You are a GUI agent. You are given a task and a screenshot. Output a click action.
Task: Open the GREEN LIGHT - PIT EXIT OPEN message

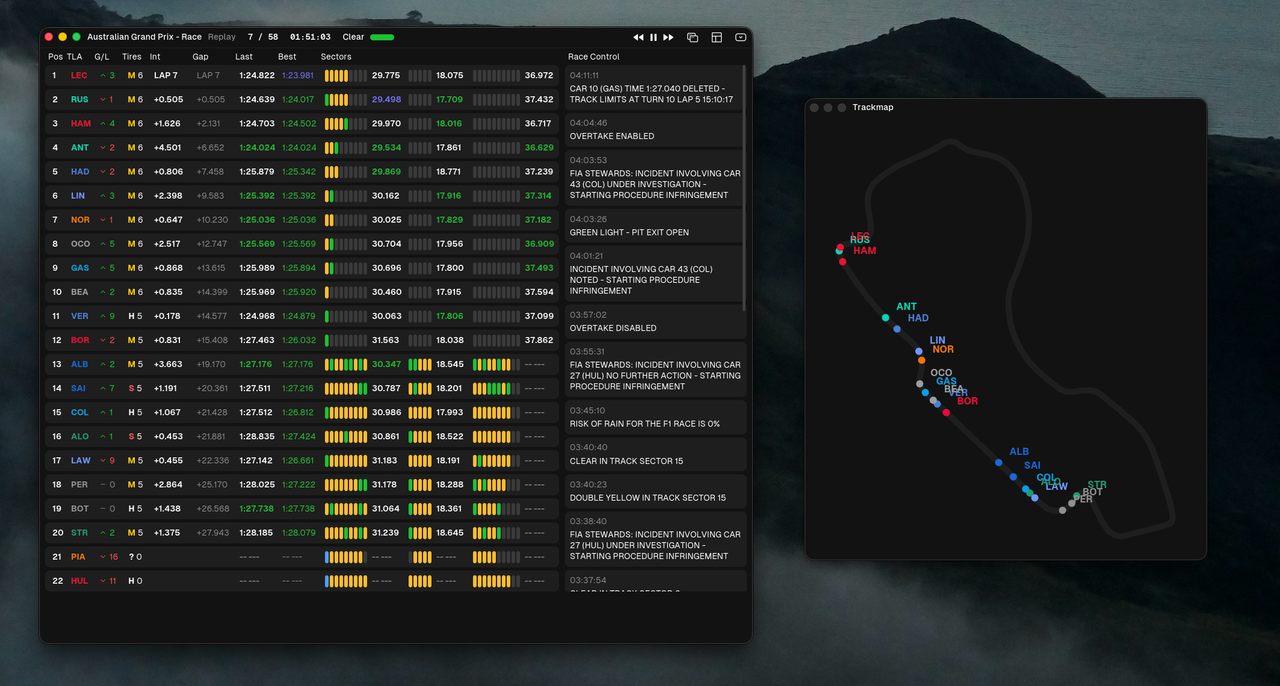(655, 226)
